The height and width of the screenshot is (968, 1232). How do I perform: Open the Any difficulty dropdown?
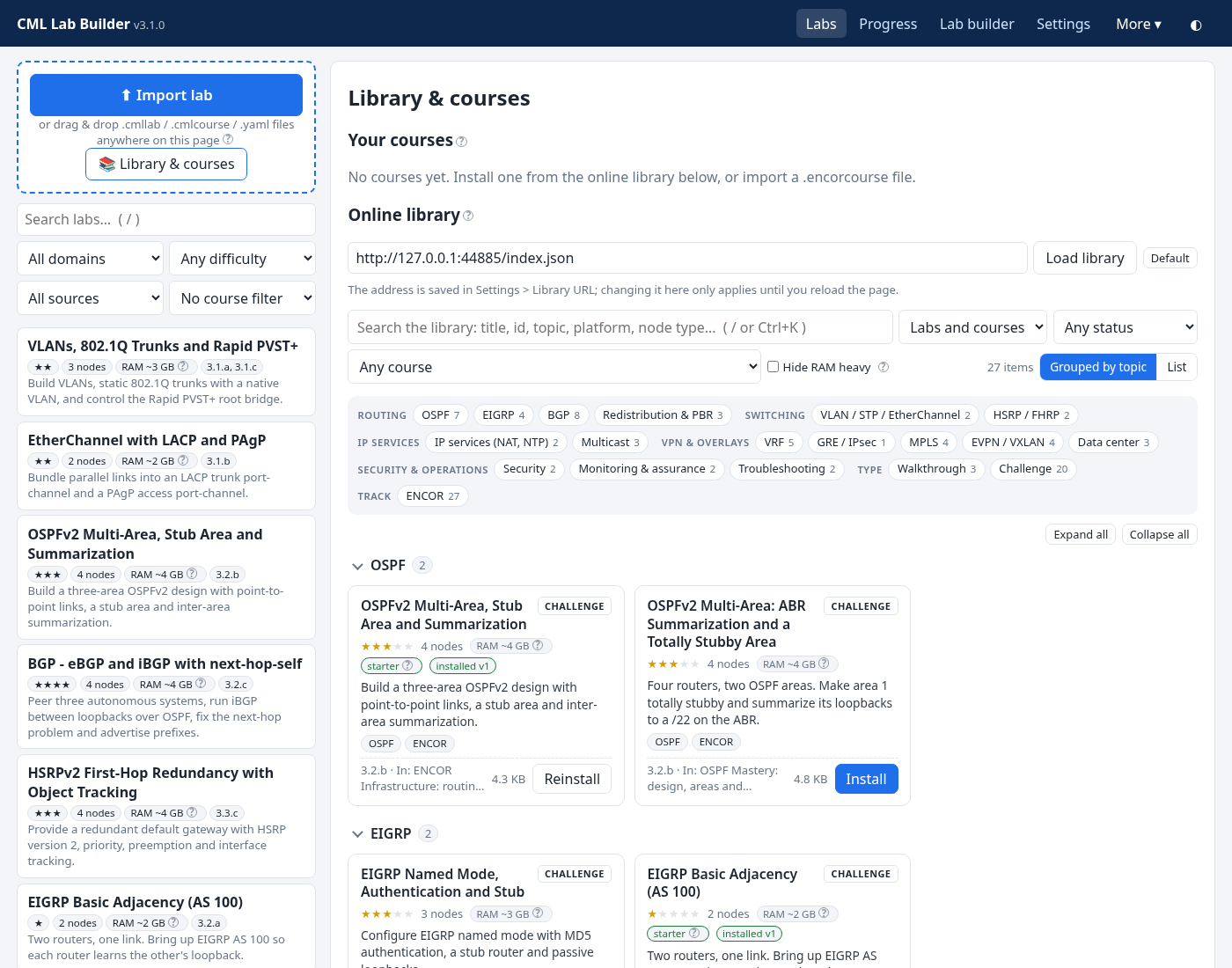point(243,259)
